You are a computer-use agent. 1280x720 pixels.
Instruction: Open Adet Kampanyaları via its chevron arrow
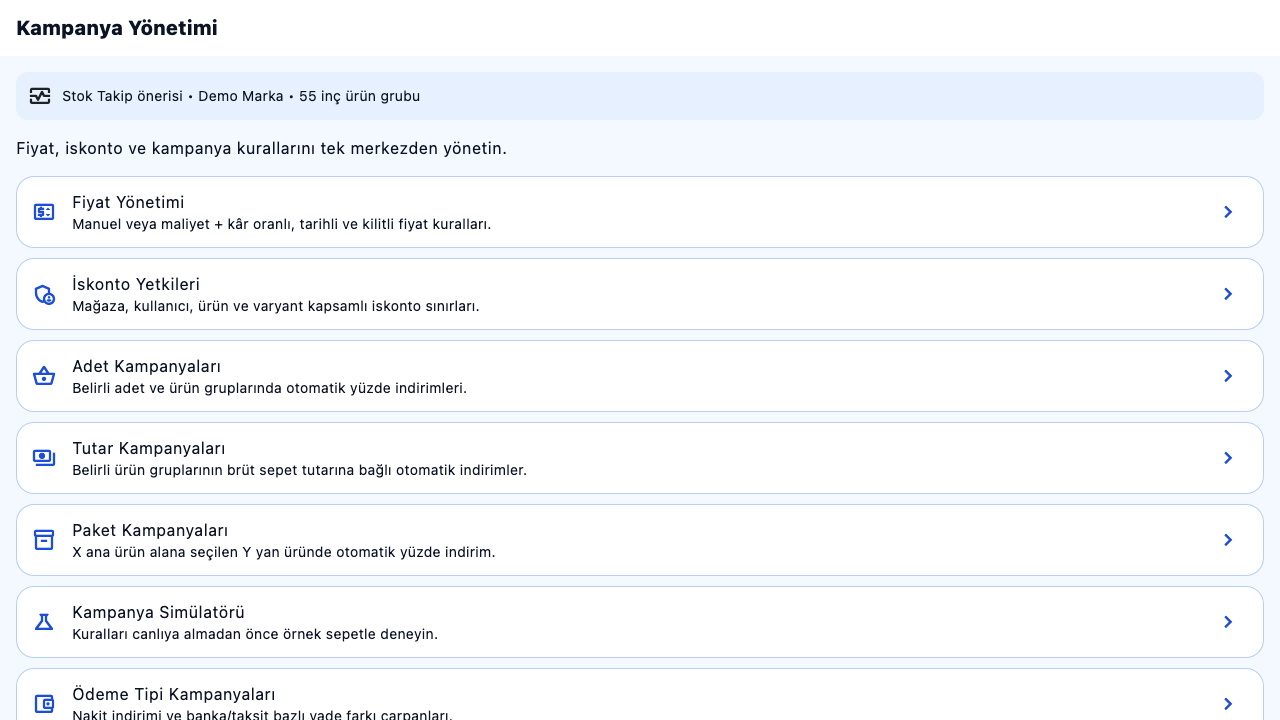[x=1228, y=376]
